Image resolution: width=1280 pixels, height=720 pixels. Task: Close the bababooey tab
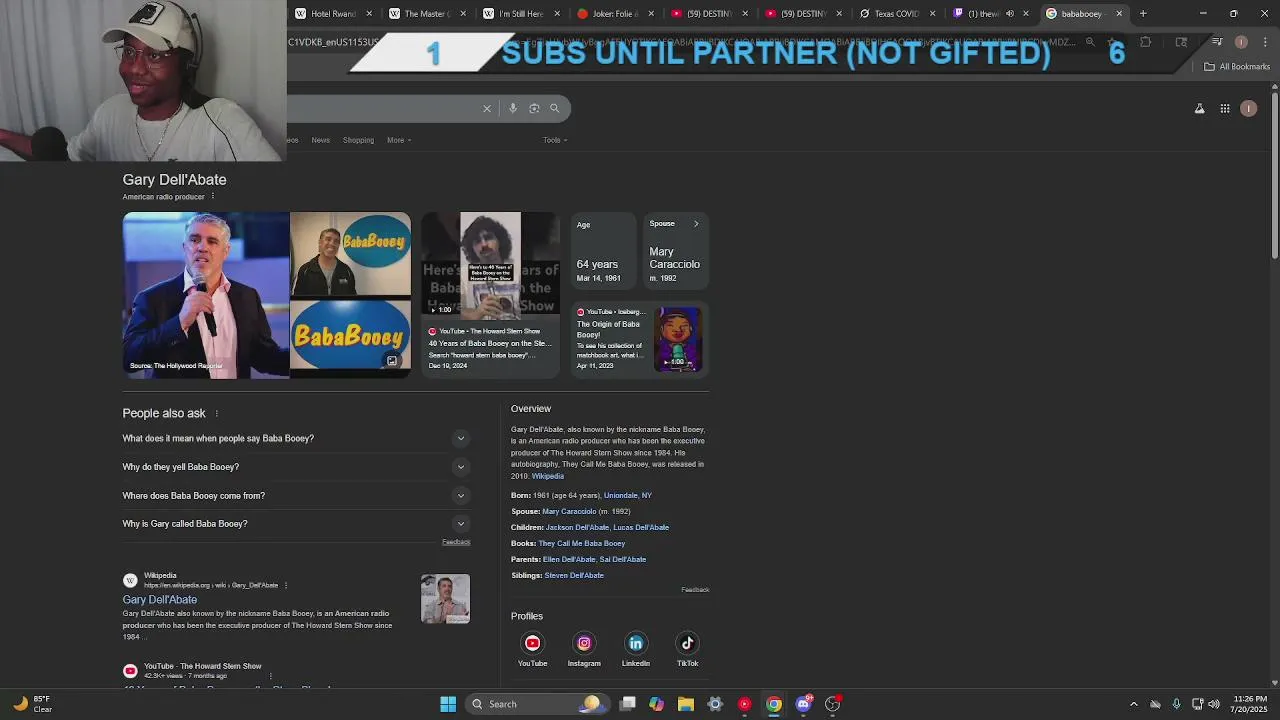pos(1119,14)
